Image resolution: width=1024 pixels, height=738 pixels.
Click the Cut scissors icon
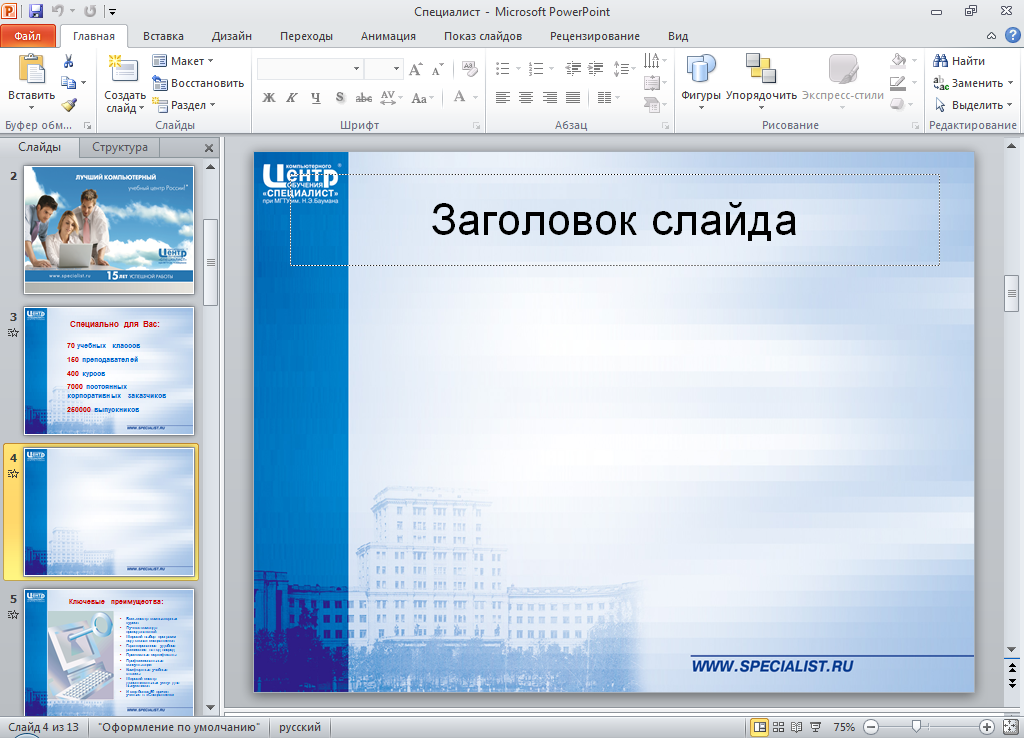tap(68, 61)
